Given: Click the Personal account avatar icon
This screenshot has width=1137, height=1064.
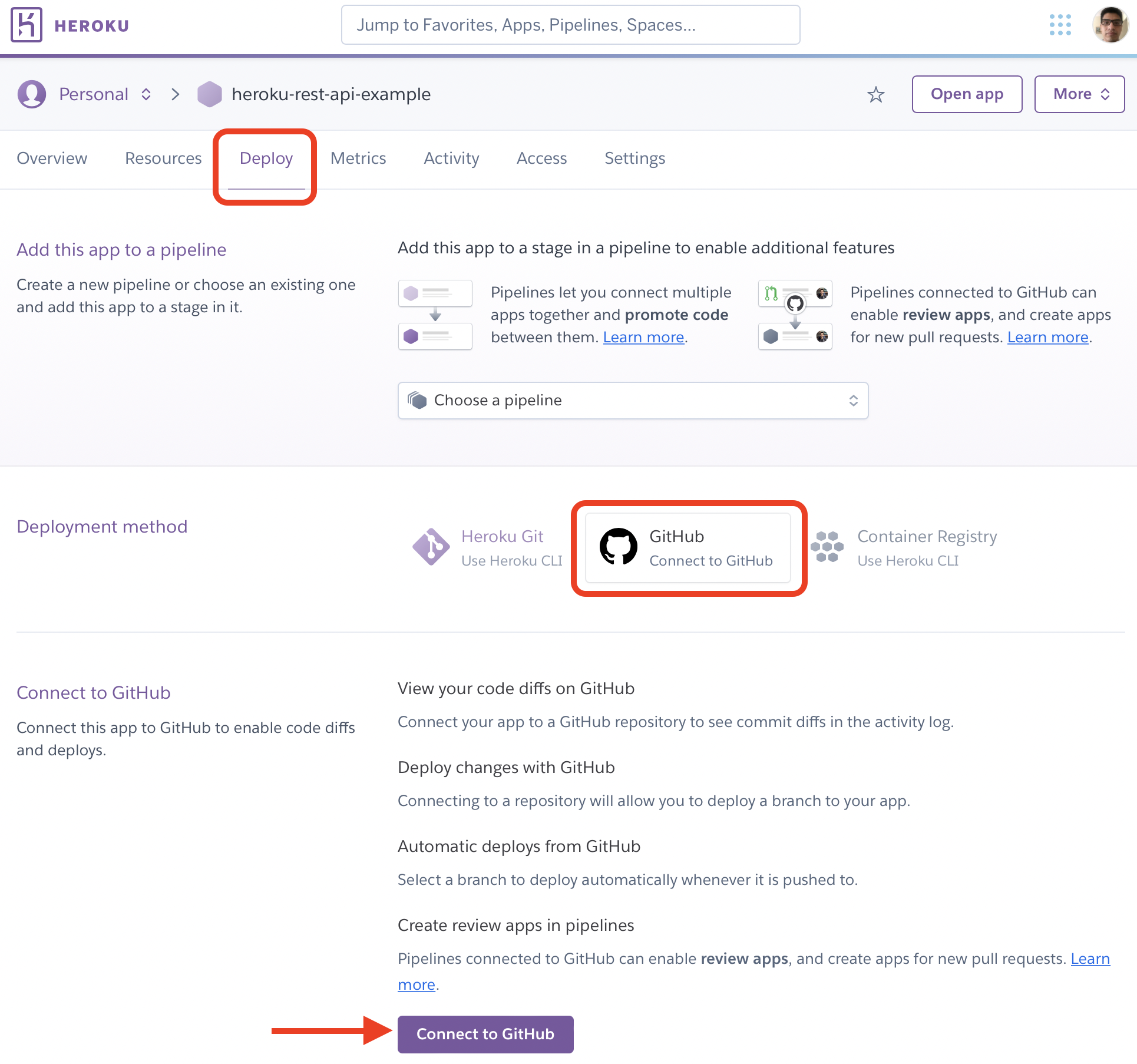Looking at the screenshot, I should [32, 94].
